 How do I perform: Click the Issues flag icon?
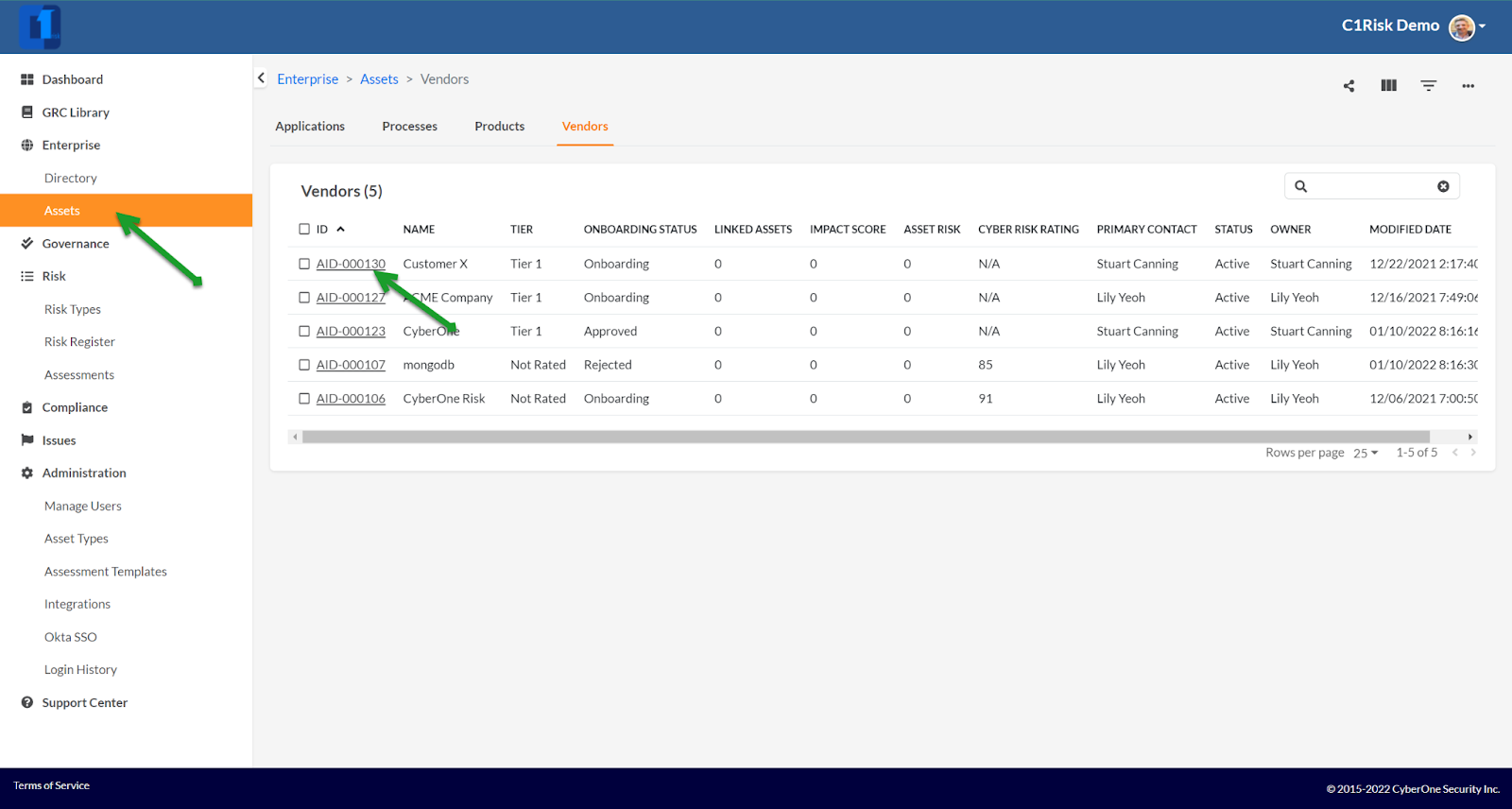tap(27, 440)
